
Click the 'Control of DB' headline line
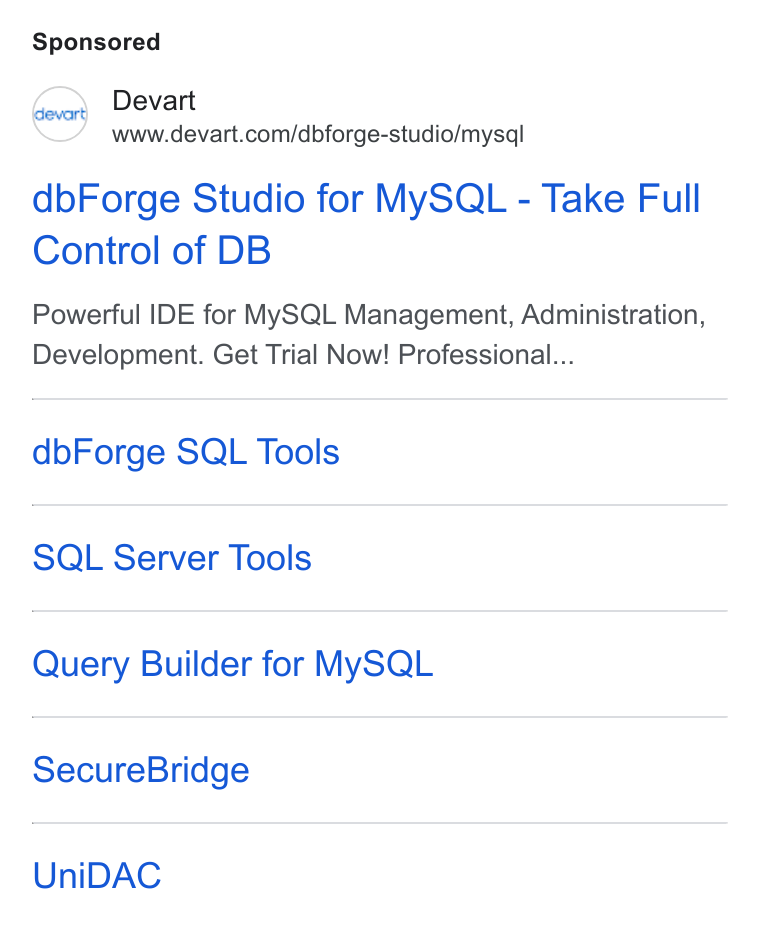(x=152, y=250)
